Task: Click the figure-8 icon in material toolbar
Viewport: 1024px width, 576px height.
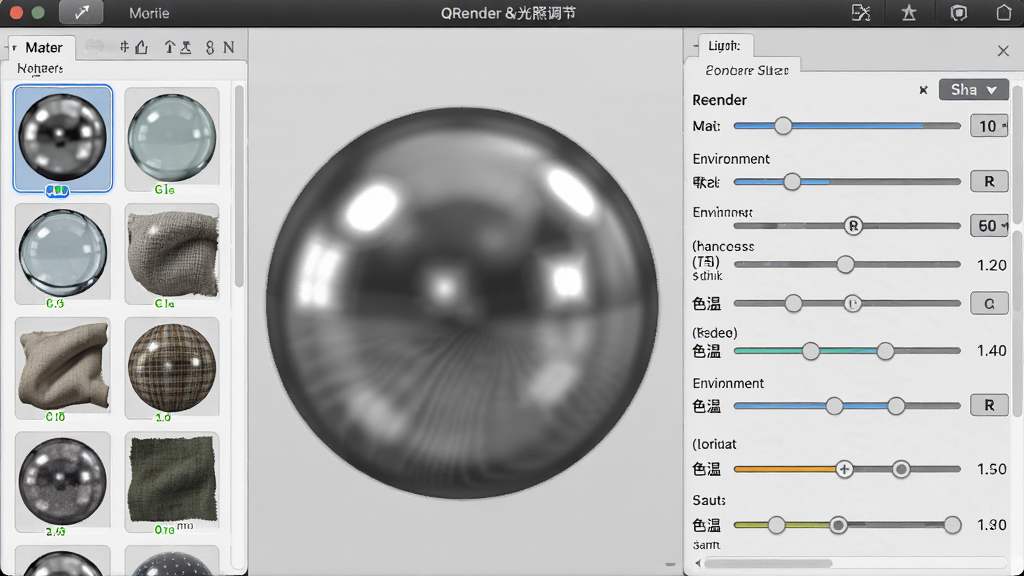Action: coord(210,47)
